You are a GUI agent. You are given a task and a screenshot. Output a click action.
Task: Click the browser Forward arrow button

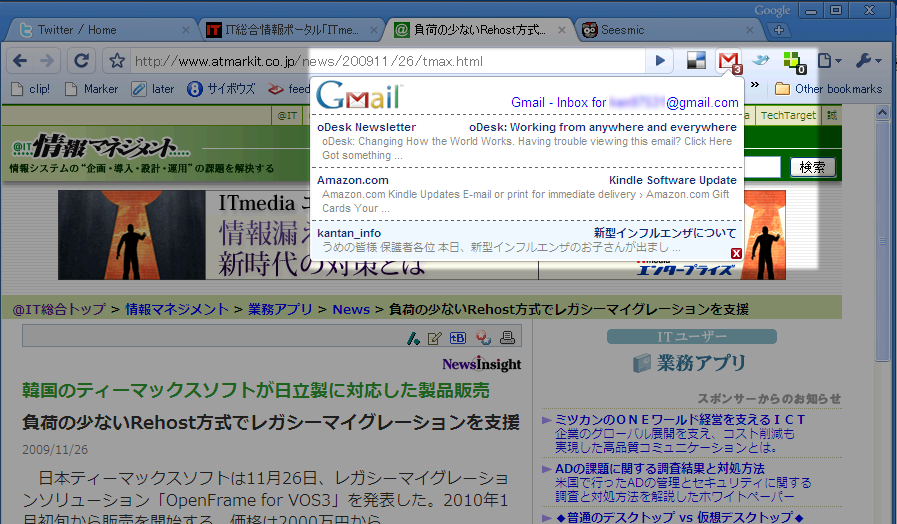(x=47, y=61)
